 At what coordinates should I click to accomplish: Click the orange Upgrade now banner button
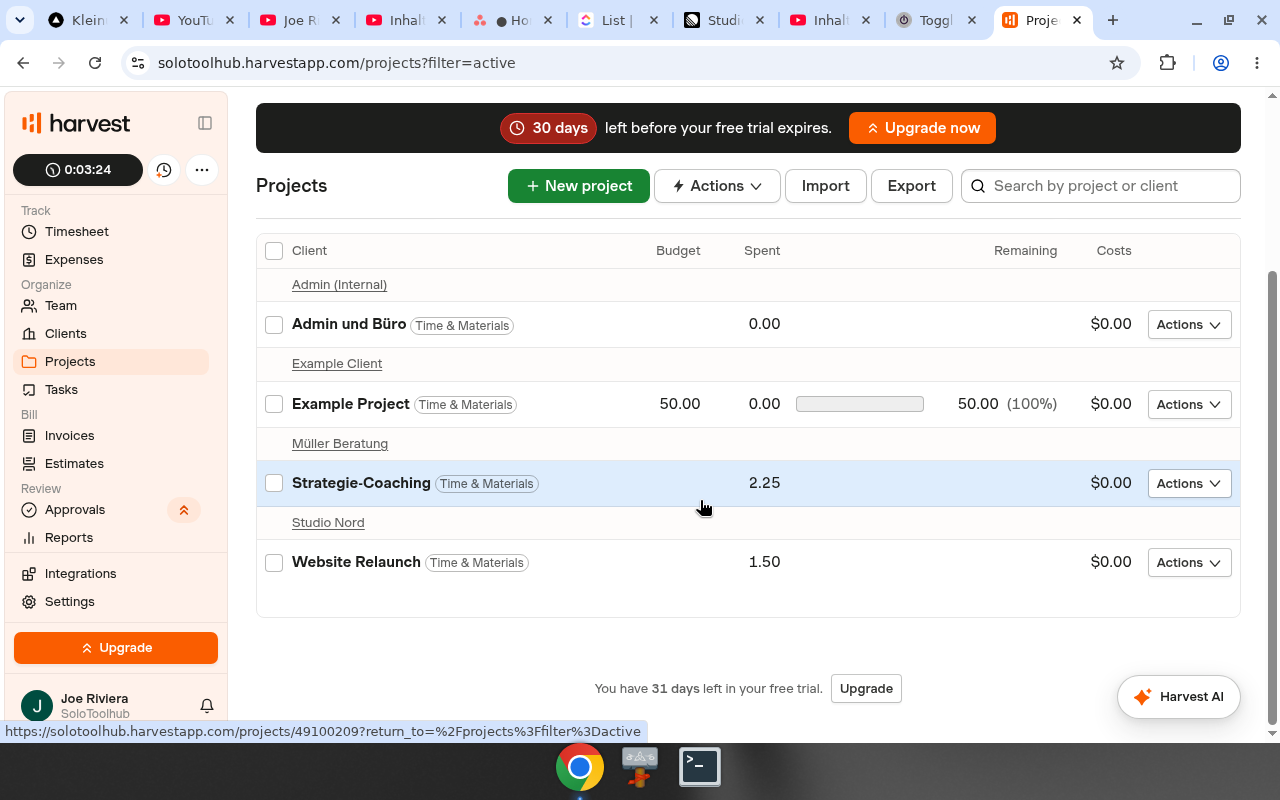pos(922,128)
